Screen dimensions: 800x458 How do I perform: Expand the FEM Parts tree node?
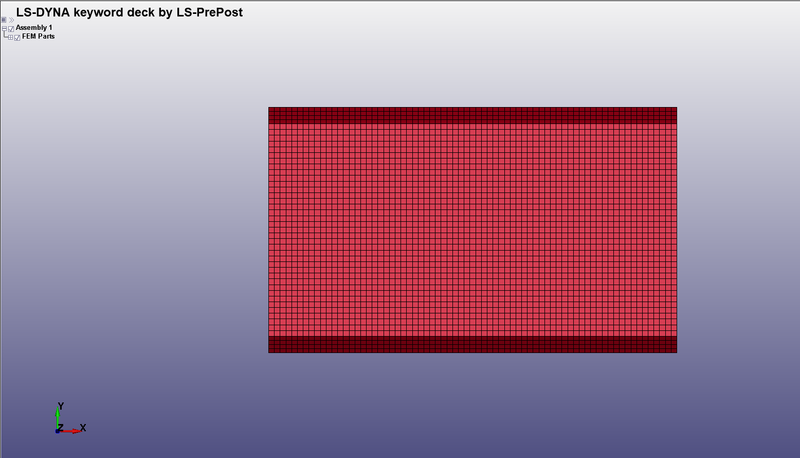tap(11, 37)
